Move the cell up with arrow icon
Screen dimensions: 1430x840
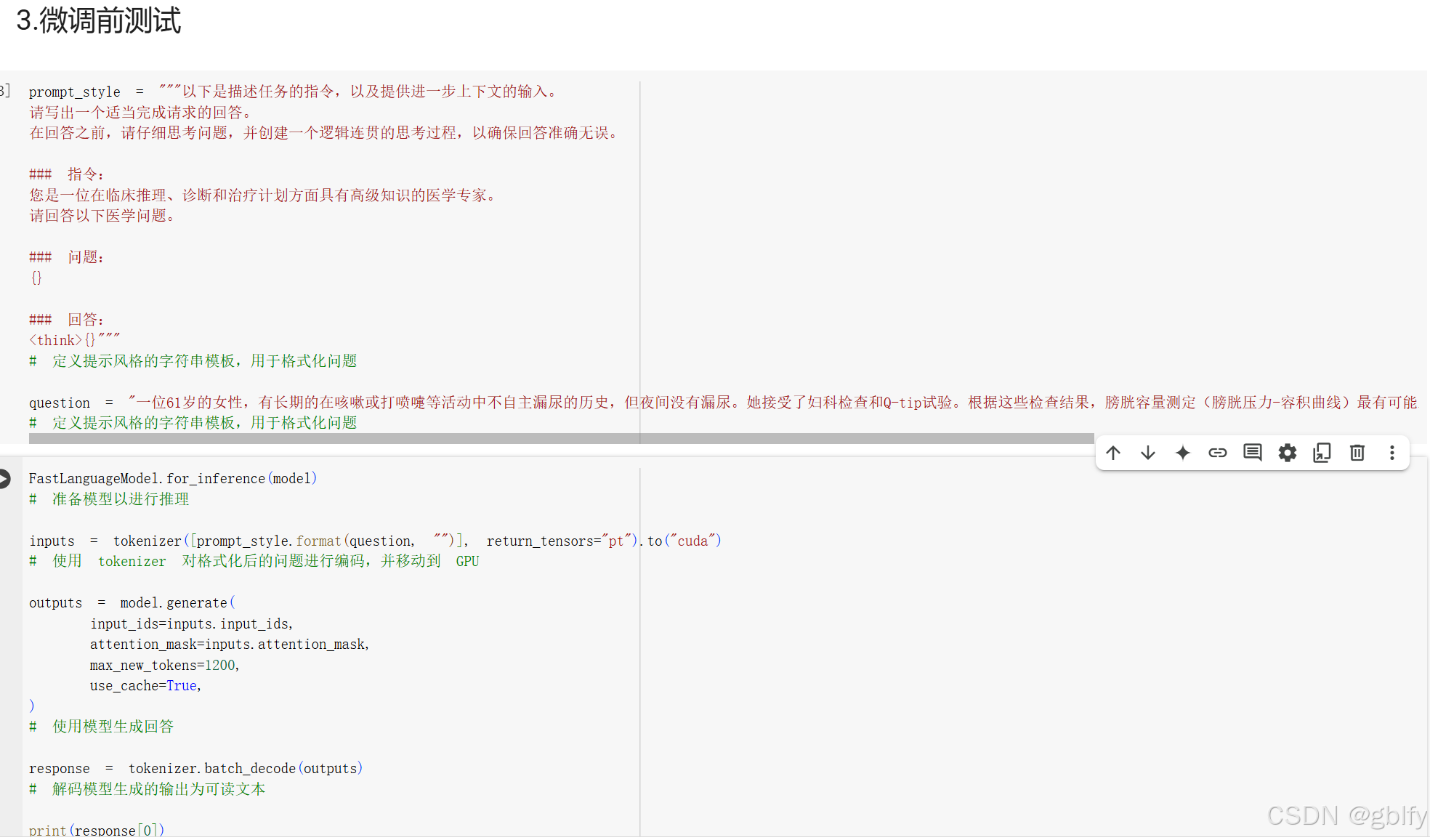pos(1113,453)
